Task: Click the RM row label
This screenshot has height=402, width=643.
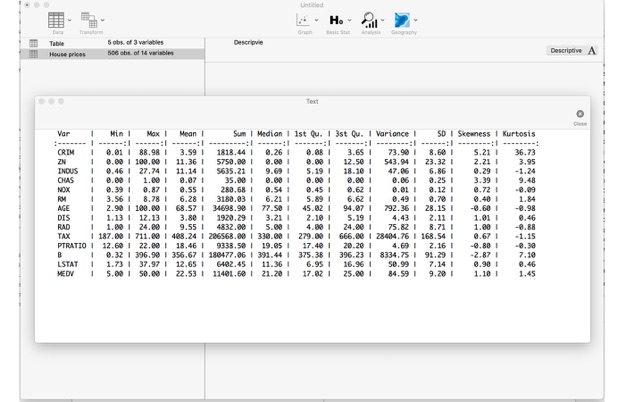Action: pyautogui.click(x=62, y=199)
